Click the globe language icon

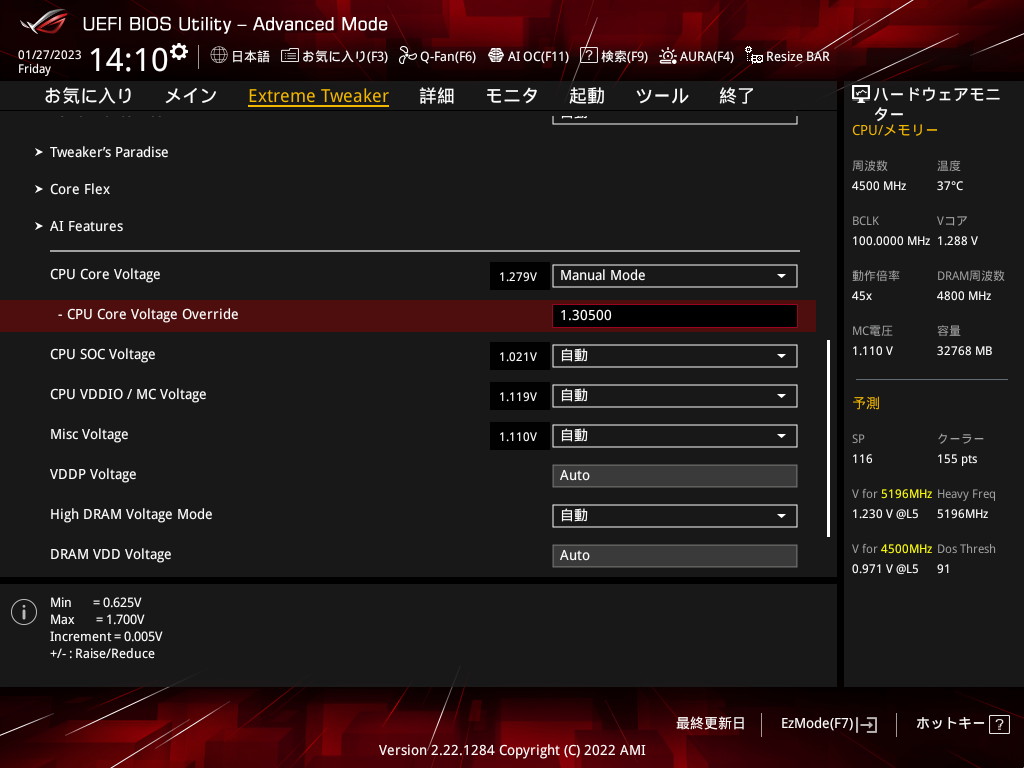pyautogui.click(x=219, y=56)
